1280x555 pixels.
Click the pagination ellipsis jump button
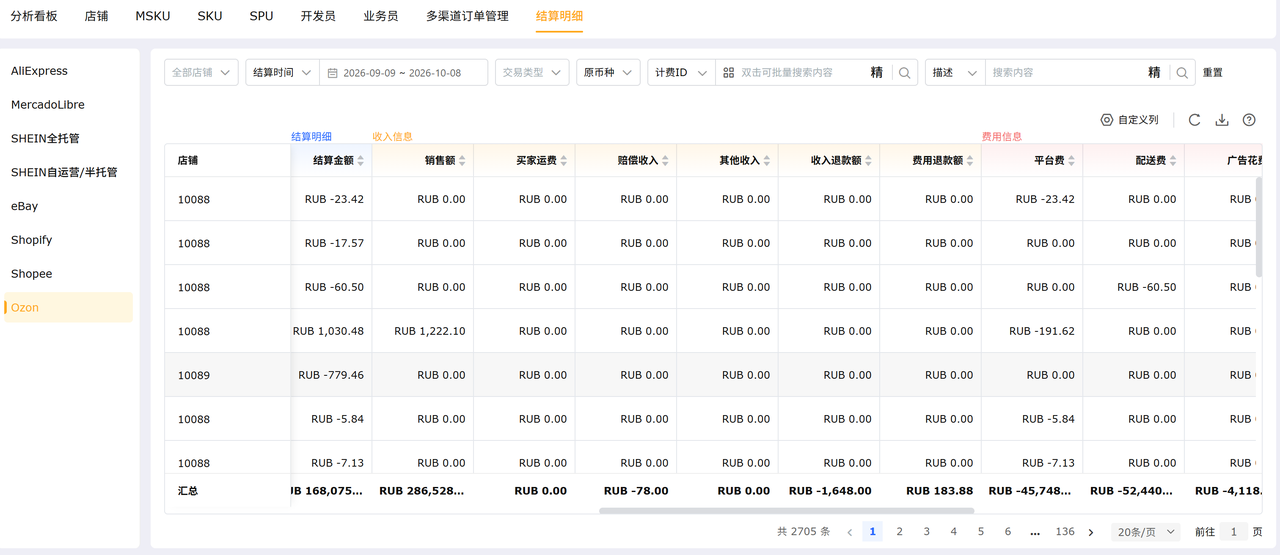tap(1035, 532)
